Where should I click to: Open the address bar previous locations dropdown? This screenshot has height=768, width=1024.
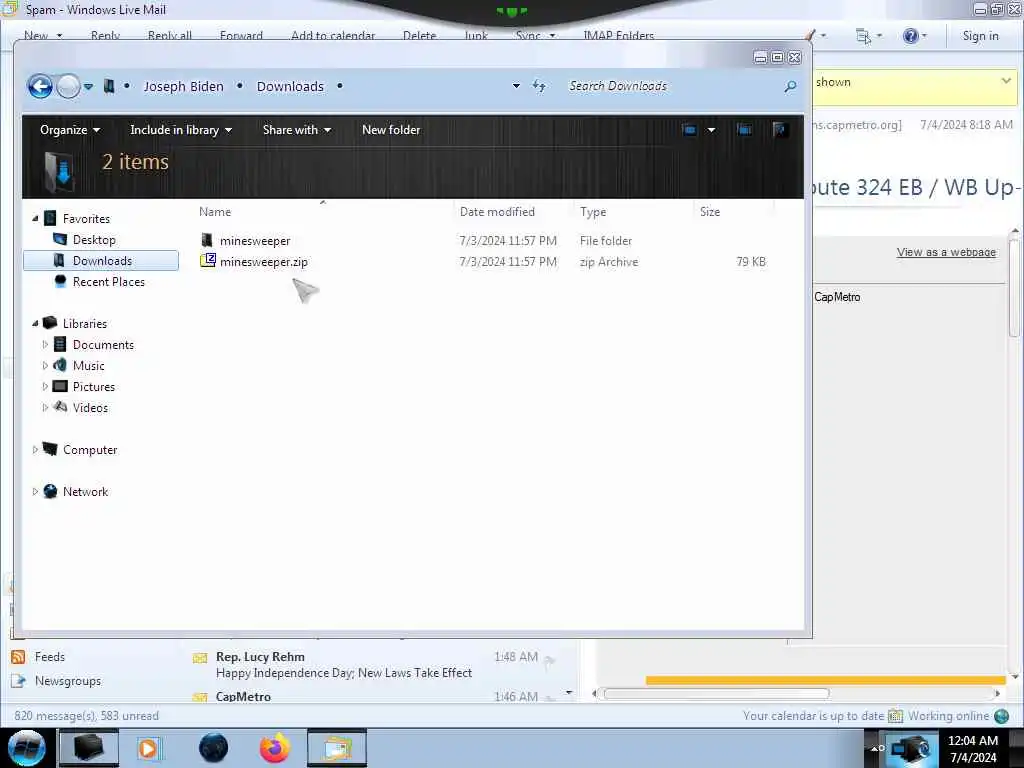[x=517, y=86]
